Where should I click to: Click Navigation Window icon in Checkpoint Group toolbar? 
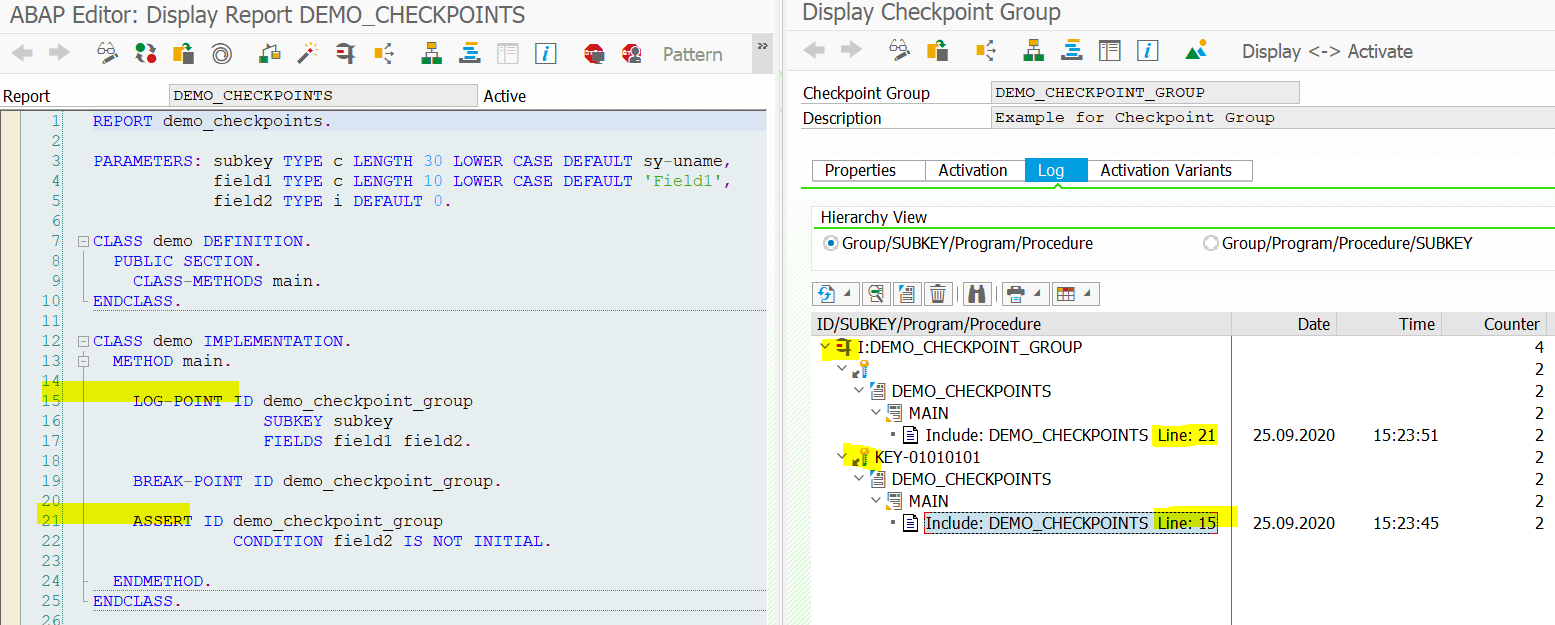(1071, 50)
